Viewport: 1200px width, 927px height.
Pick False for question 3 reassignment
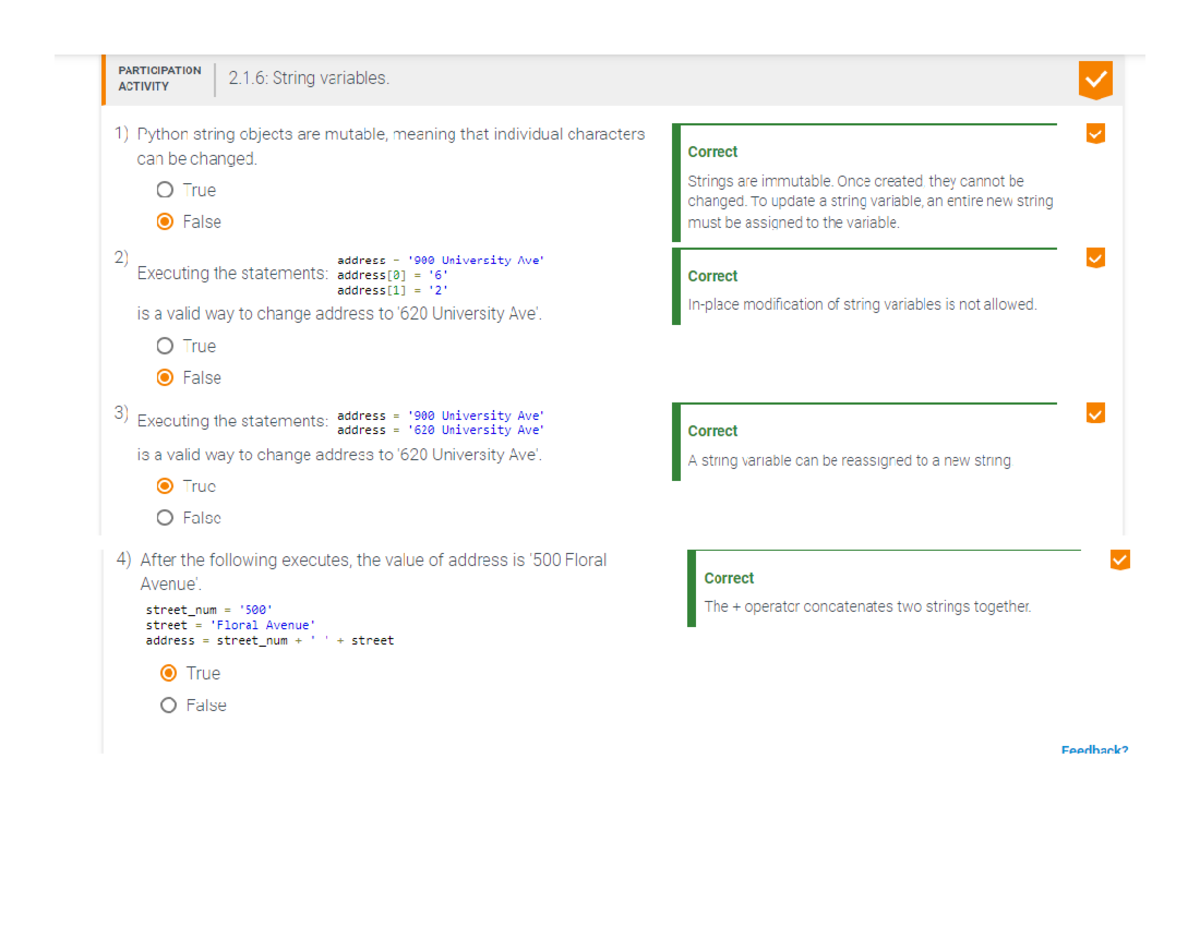(165, 518)
